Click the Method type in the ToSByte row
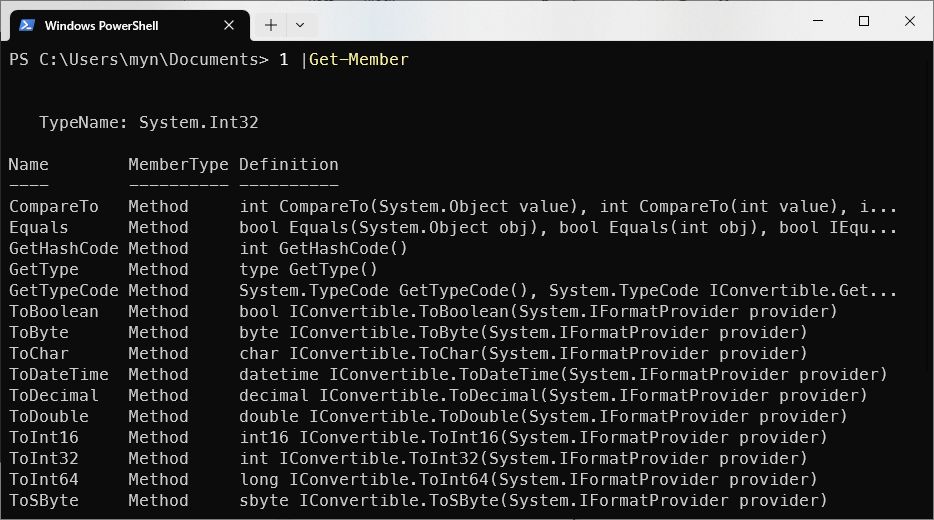Viewport: 934px width, 520px height. click(x=158, y=500)
